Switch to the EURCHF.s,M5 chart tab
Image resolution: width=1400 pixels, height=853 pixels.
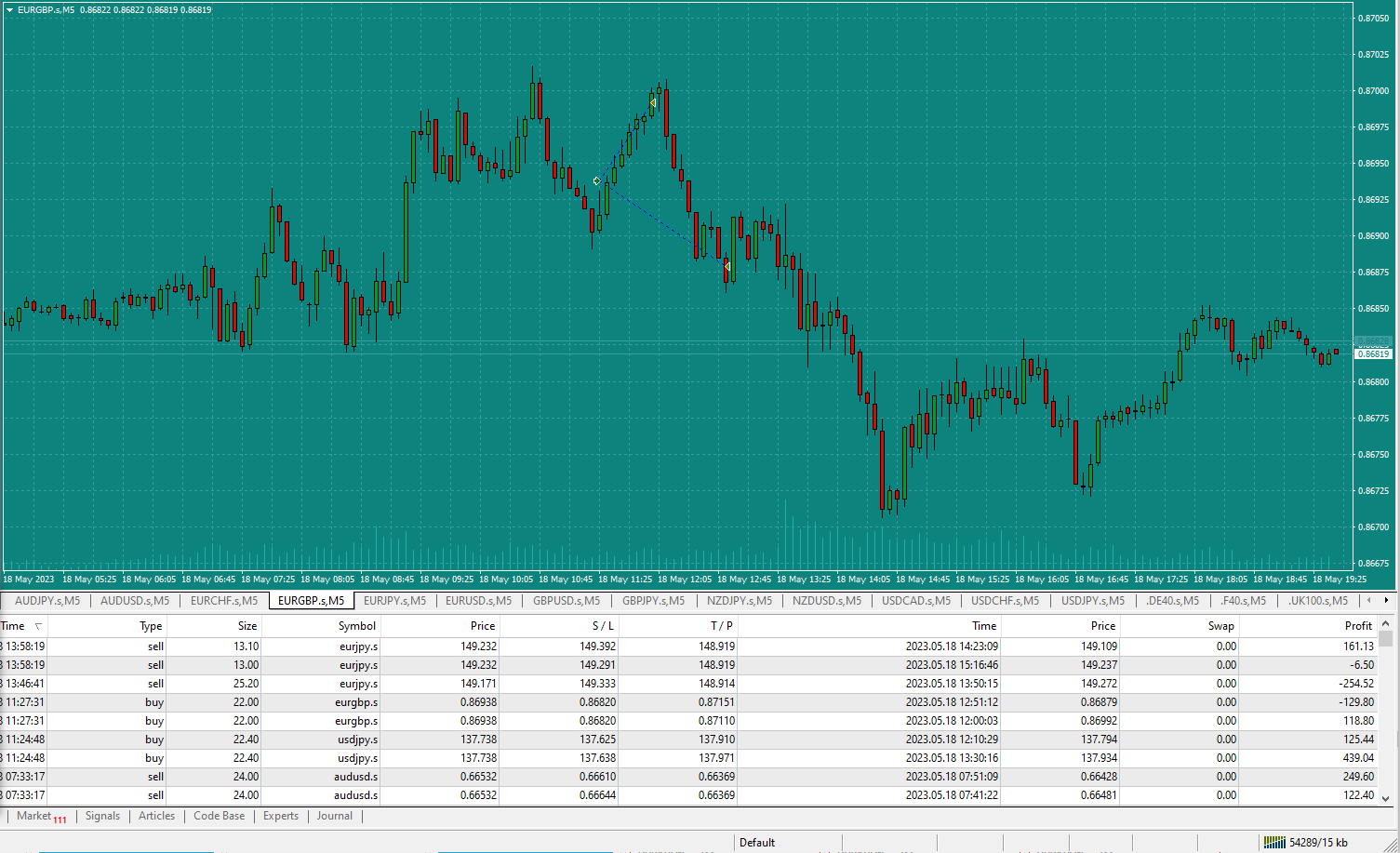[x=224, y=601]
